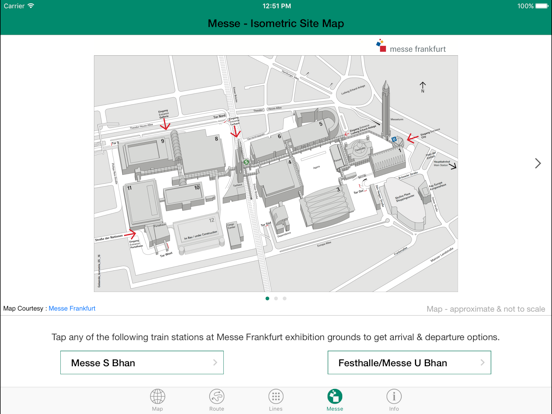Tap the station instructions text
The image size is (552, 414).
point(276,337)
